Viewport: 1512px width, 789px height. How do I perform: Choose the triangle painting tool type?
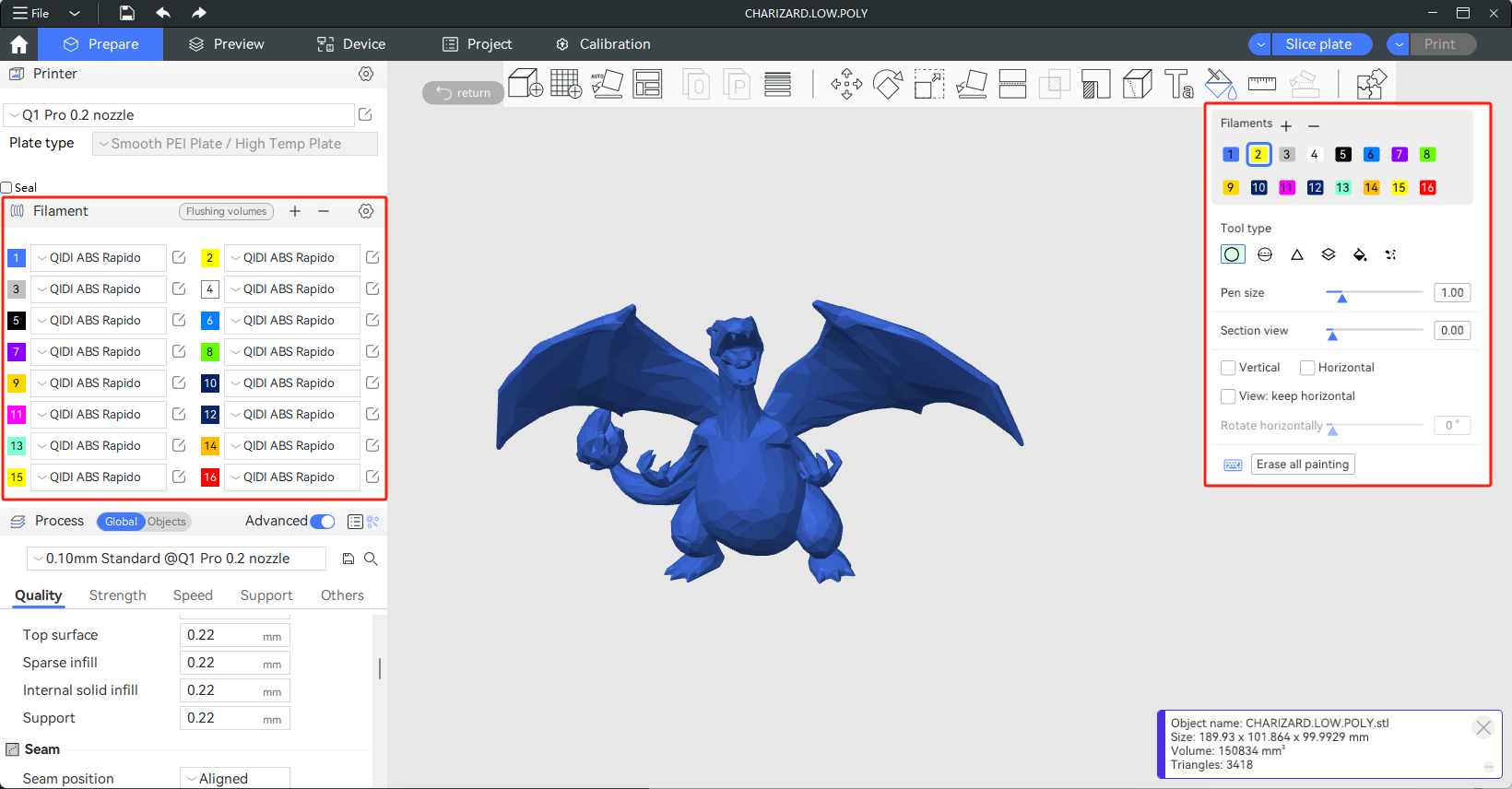click(x=1296, y=255)
